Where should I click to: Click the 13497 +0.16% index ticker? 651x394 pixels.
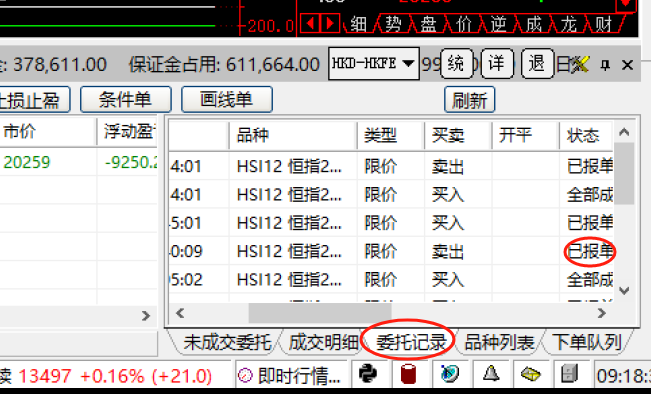[x=115, y=377]
